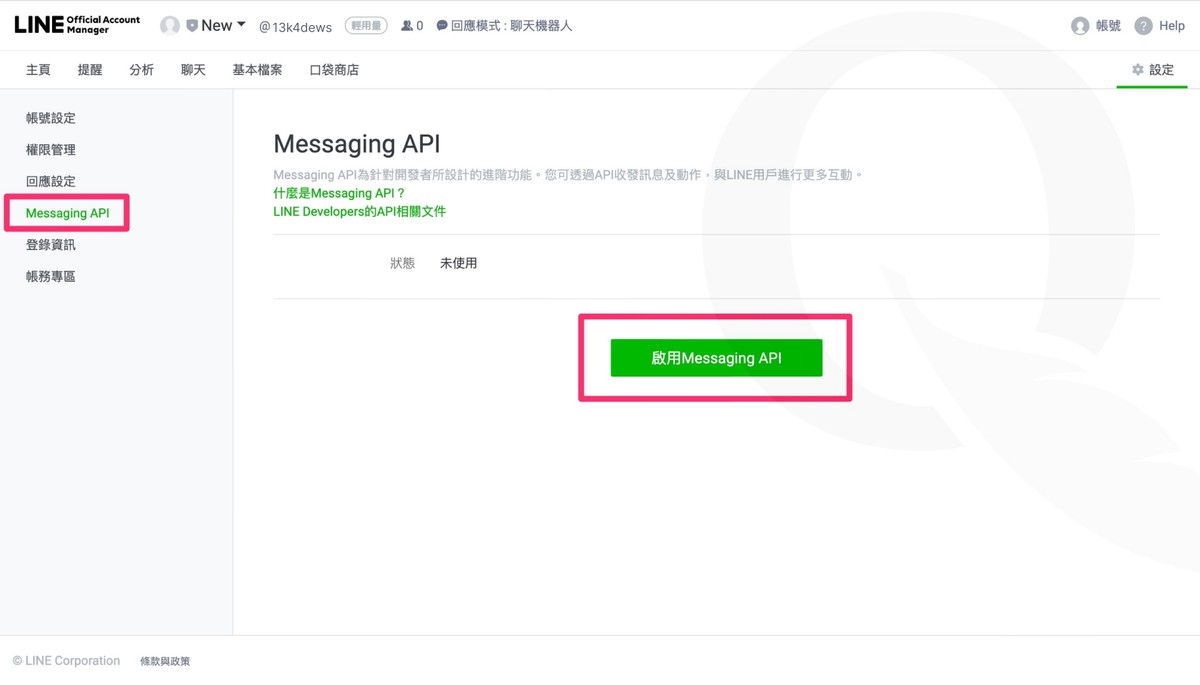Viewport: 1200px width, 685px height.
Task: Switch to the 分析 tab
Action: point(142,70)
